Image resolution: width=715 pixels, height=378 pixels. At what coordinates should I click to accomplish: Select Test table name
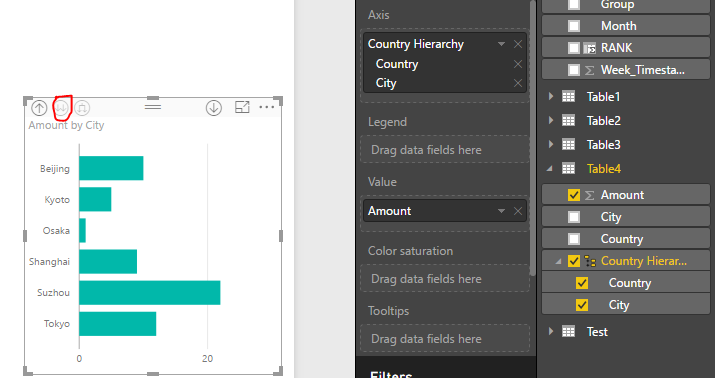(x=597, y=331)
